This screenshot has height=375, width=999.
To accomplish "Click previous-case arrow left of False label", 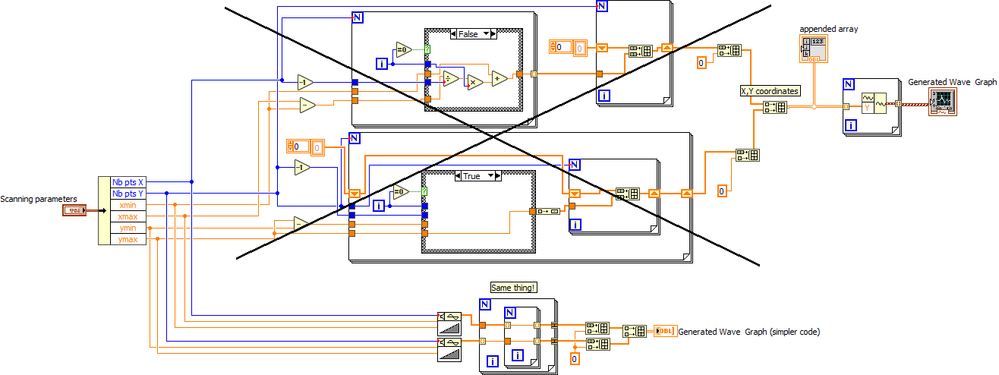I will click(453, 34).
